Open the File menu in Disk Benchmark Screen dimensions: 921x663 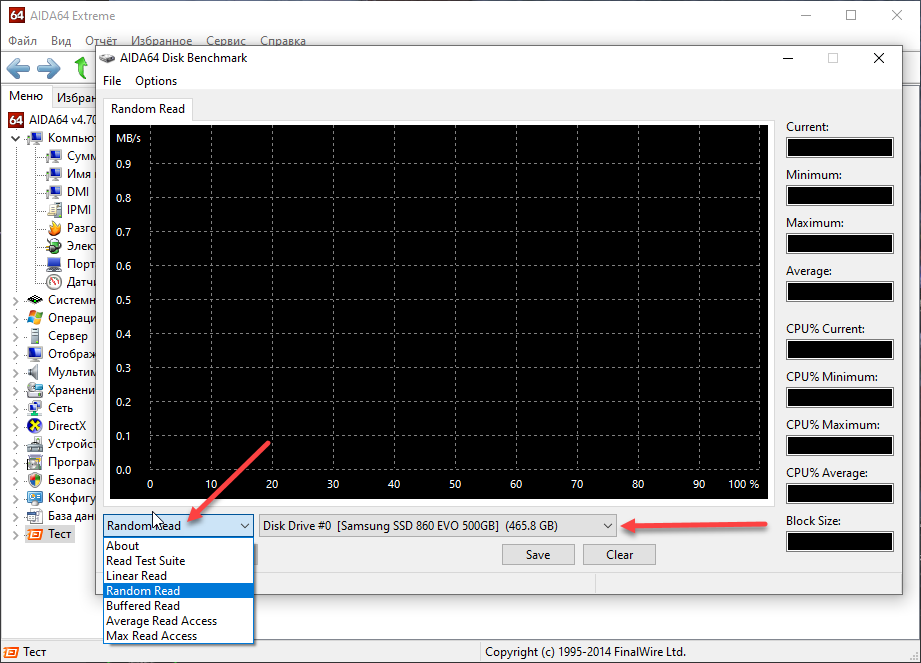(112, 81)
